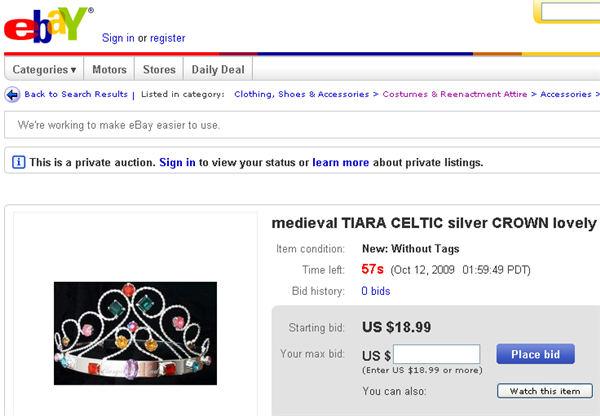This screenshot has height=416, width=600.
Task: Click the register link
Action: (x=168, y=38)
